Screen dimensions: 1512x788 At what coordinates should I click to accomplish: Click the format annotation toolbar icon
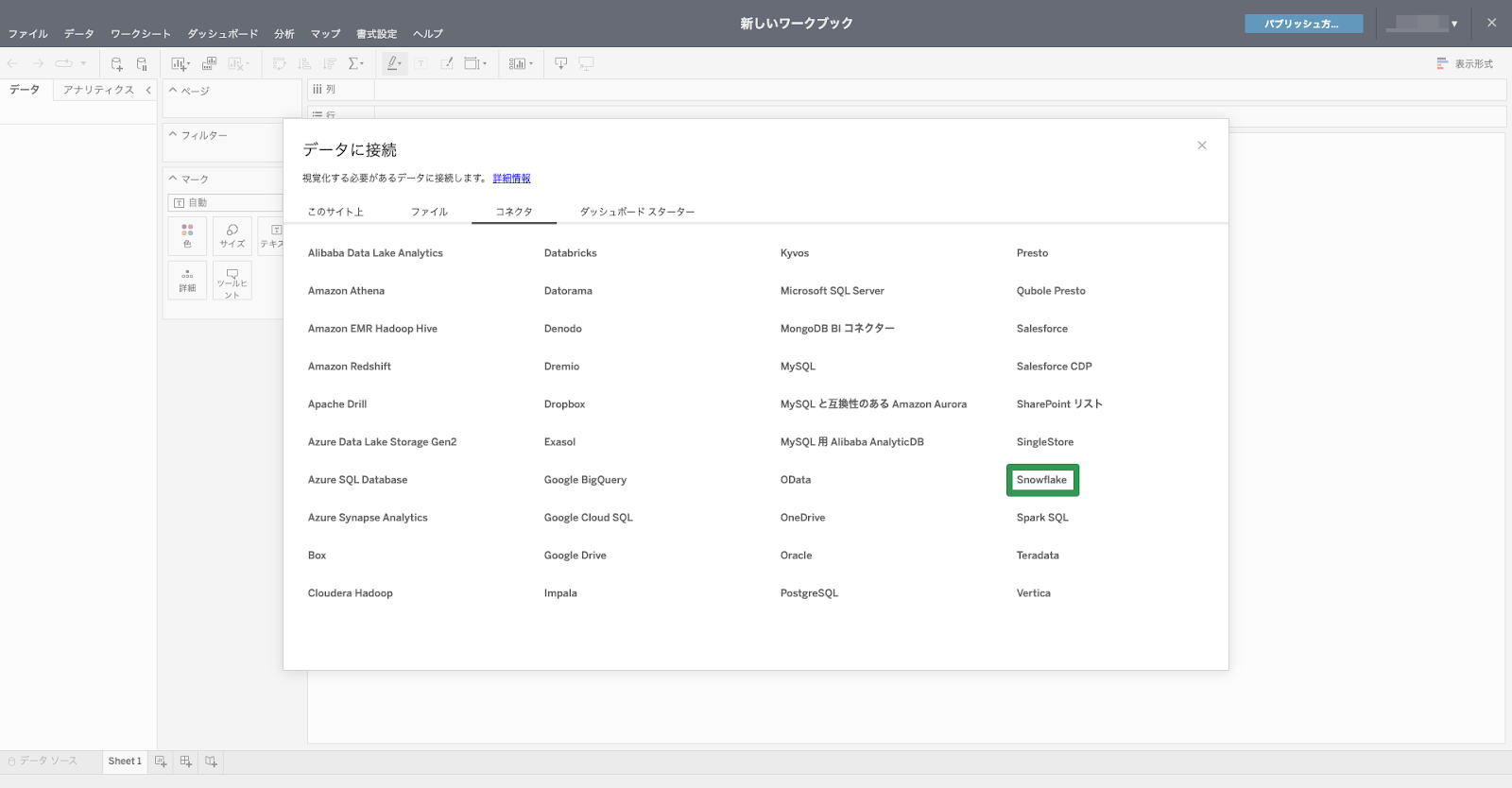447,64
